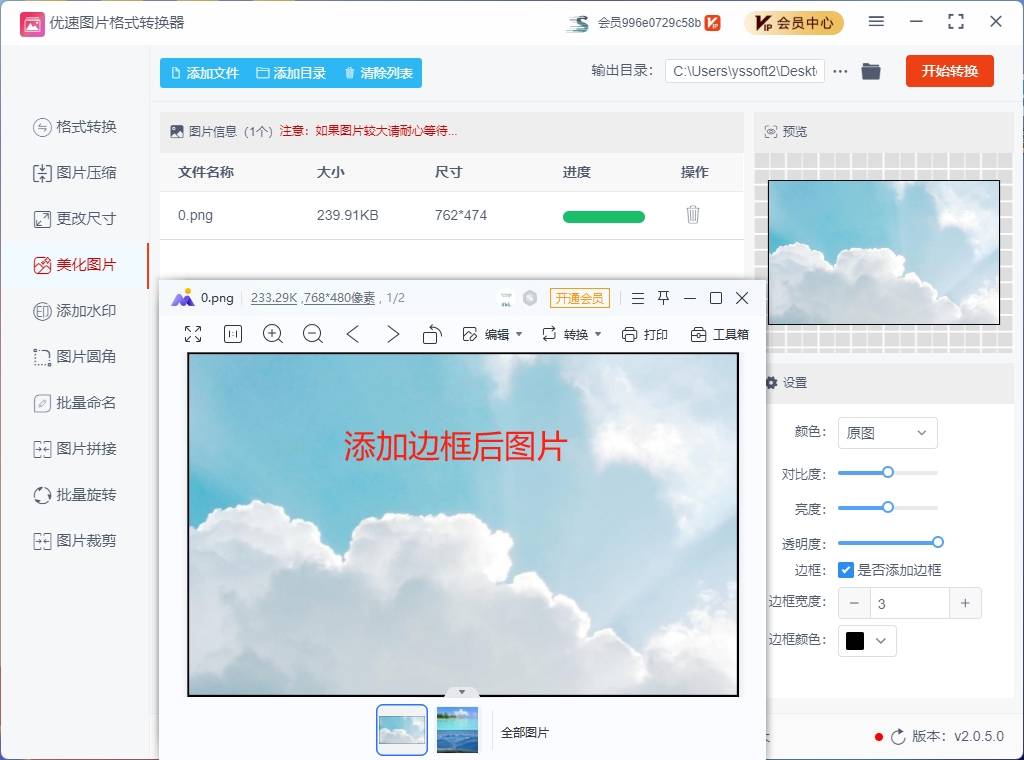Screen dimensions: 1024x760
Task: Open the 更改尺寸 resize tool
Action: (x=75, y=219)
